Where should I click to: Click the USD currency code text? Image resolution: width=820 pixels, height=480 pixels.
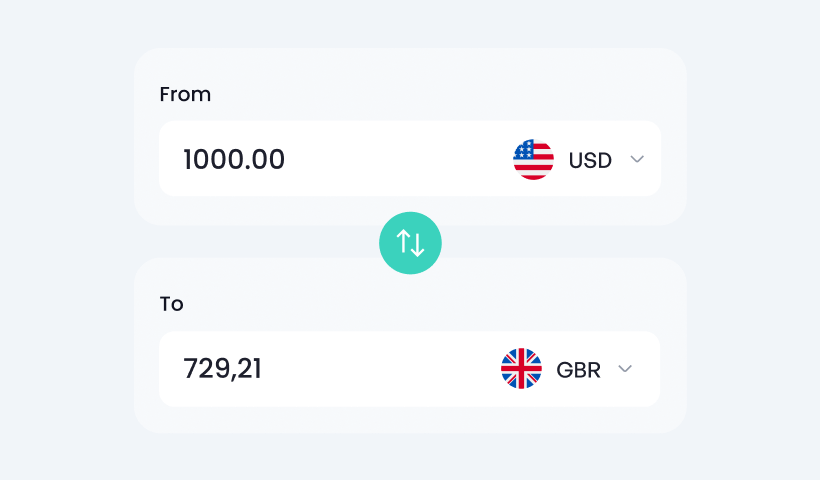coord(590,160)
